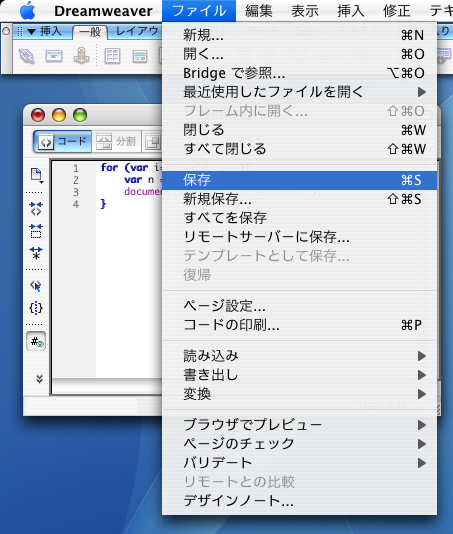The image size is (453, 534).
Task: Choose リモートサーバーに保存... menu item
Action: (x=299, y=237)
